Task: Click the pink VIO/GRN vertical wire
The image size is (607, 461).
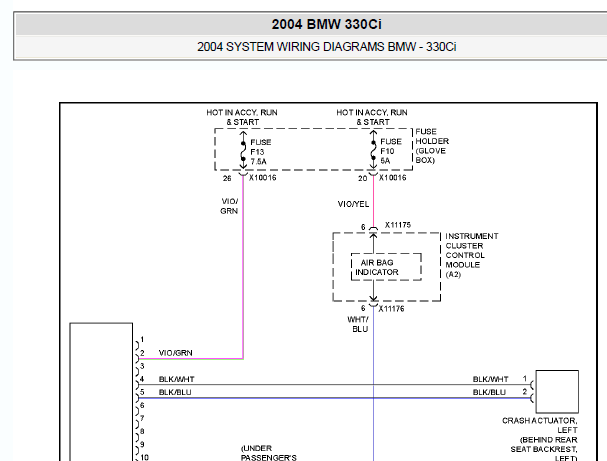Action: (x=243, y=267)
